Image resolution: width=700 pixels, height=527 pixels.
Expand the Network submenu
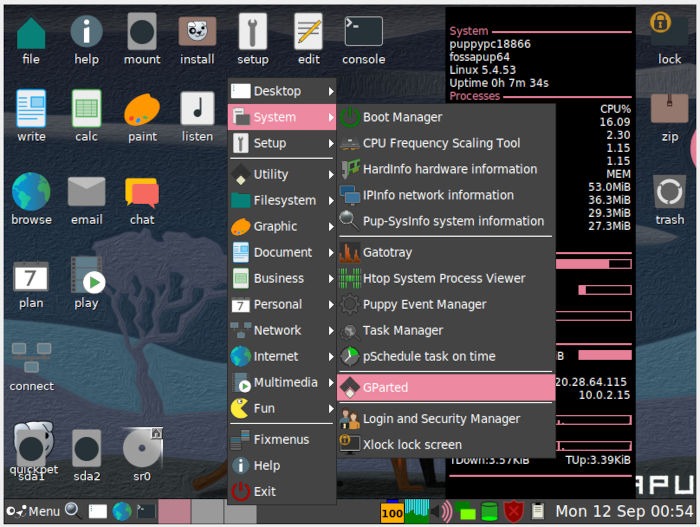pos(282,330)
